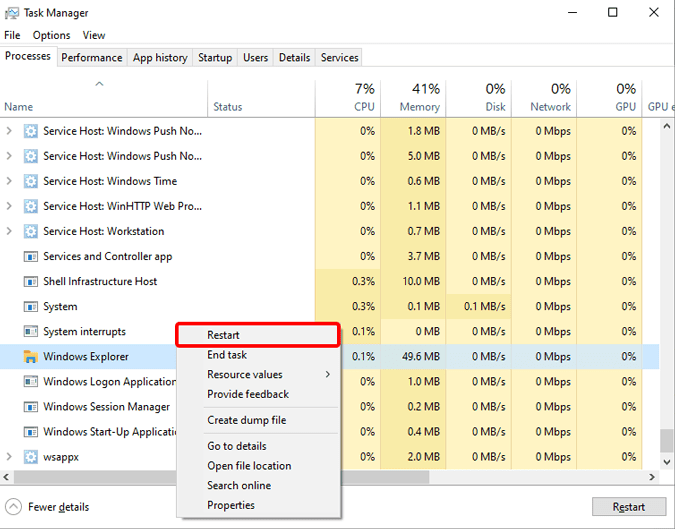
Task: Click the wsappx gear icon
Action: click(x=31, y=457)
